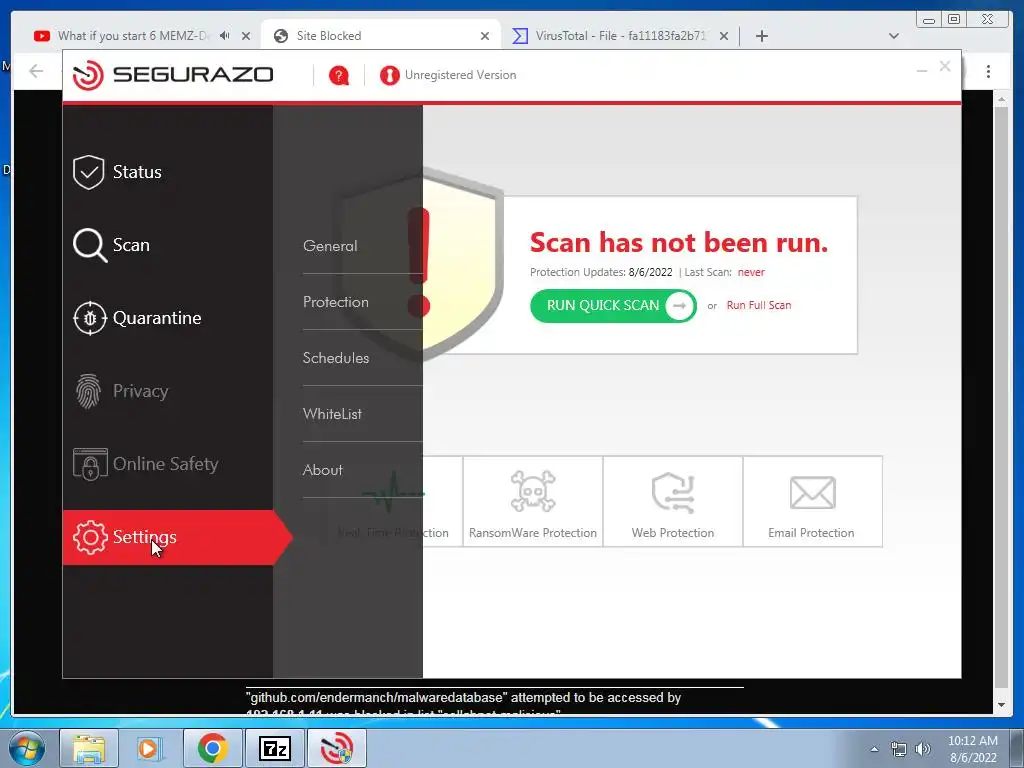Click the Run Full Scan link
This screenshot has width=1024, height=768.
(759, 306)
